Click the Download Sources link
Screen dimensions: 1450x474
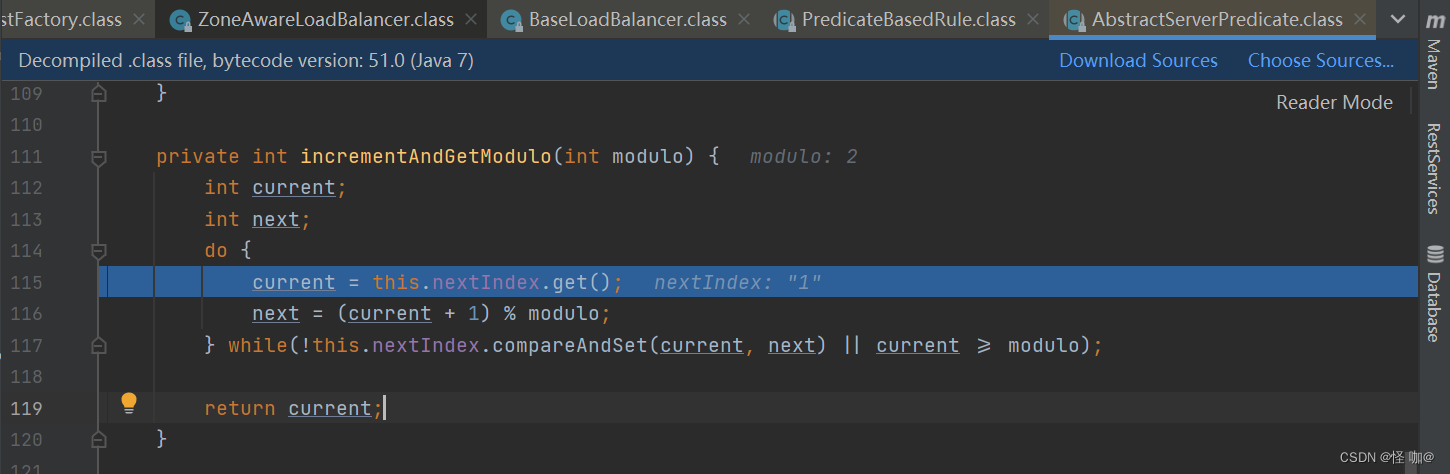pyautogui.click(x=1138, y=61)
